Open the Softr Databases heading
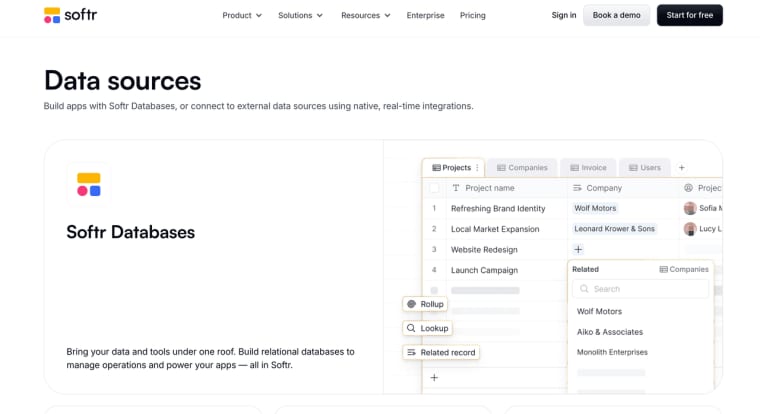 (x=130, y=232)
